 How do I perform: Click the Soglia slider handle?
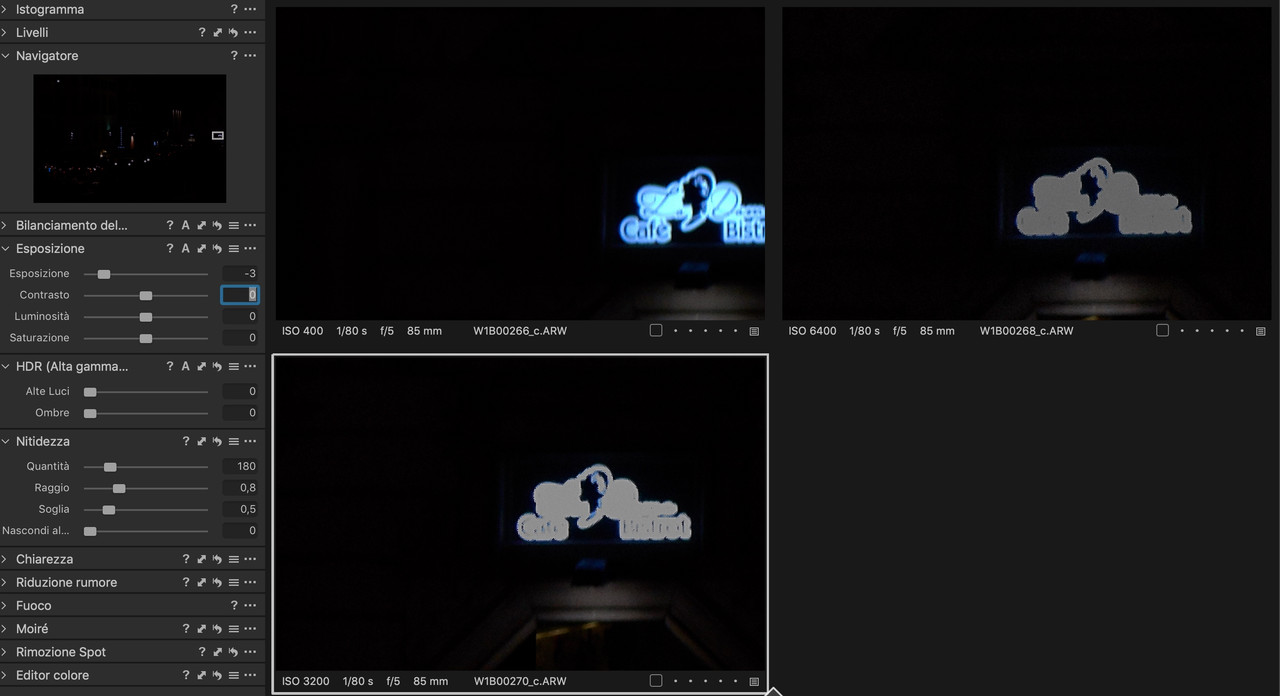(x=109, y=510)
